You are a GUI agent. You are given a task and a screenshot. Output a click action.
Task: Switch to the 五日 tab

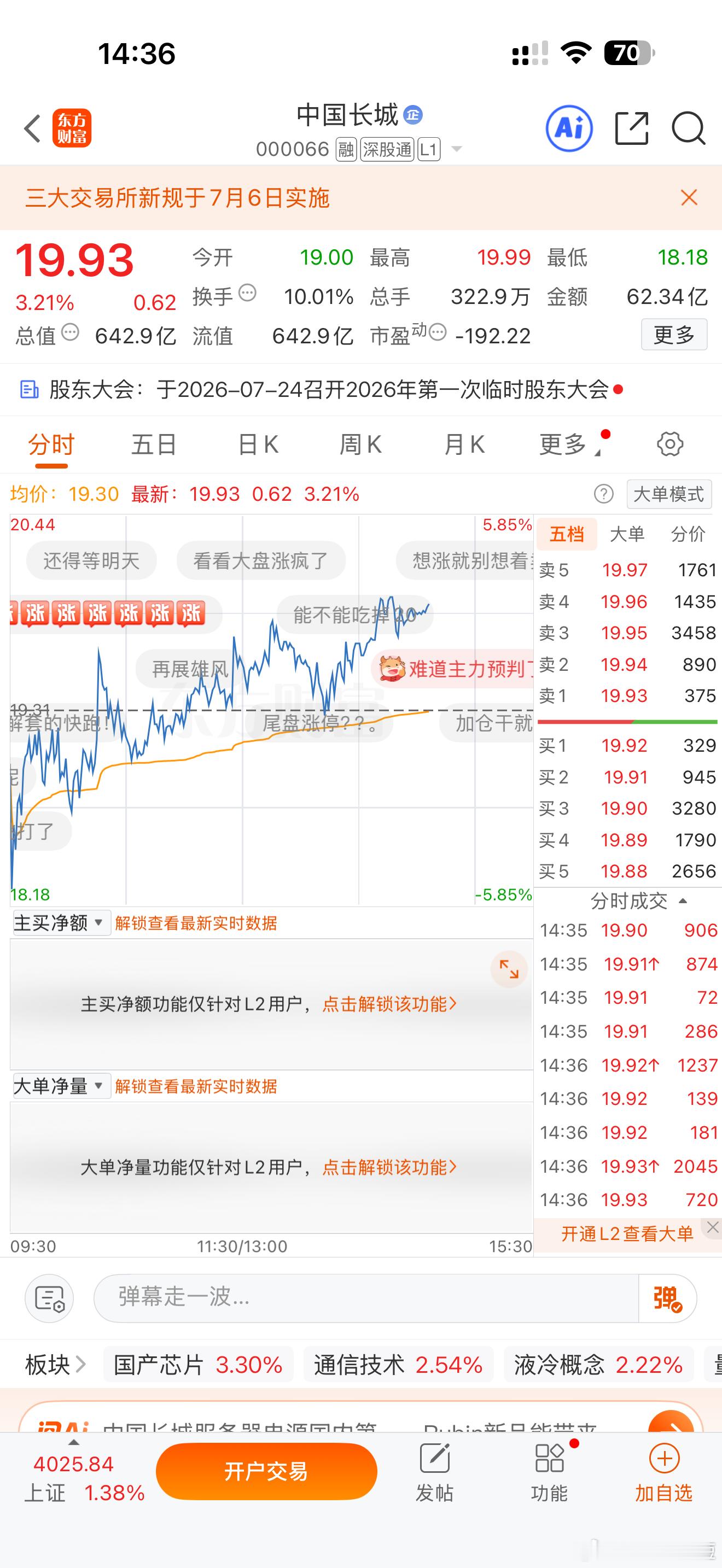154,444
